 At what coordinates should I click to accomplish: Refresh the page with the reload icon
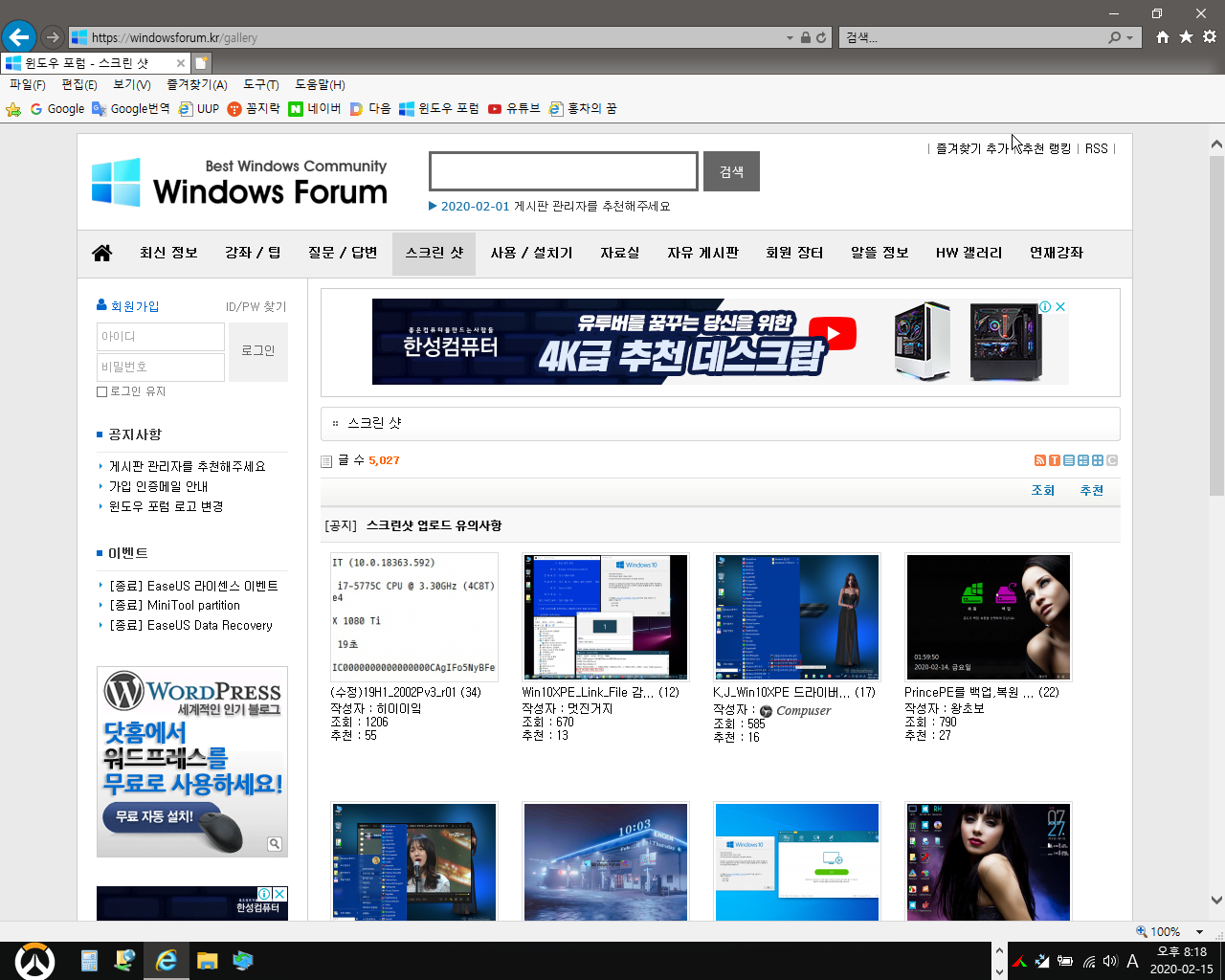tap(821, 37)
